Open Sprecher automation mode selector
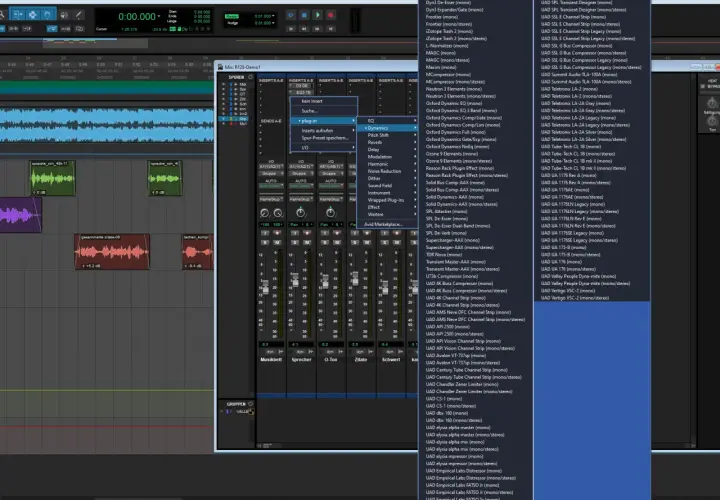 coord(301,187)
